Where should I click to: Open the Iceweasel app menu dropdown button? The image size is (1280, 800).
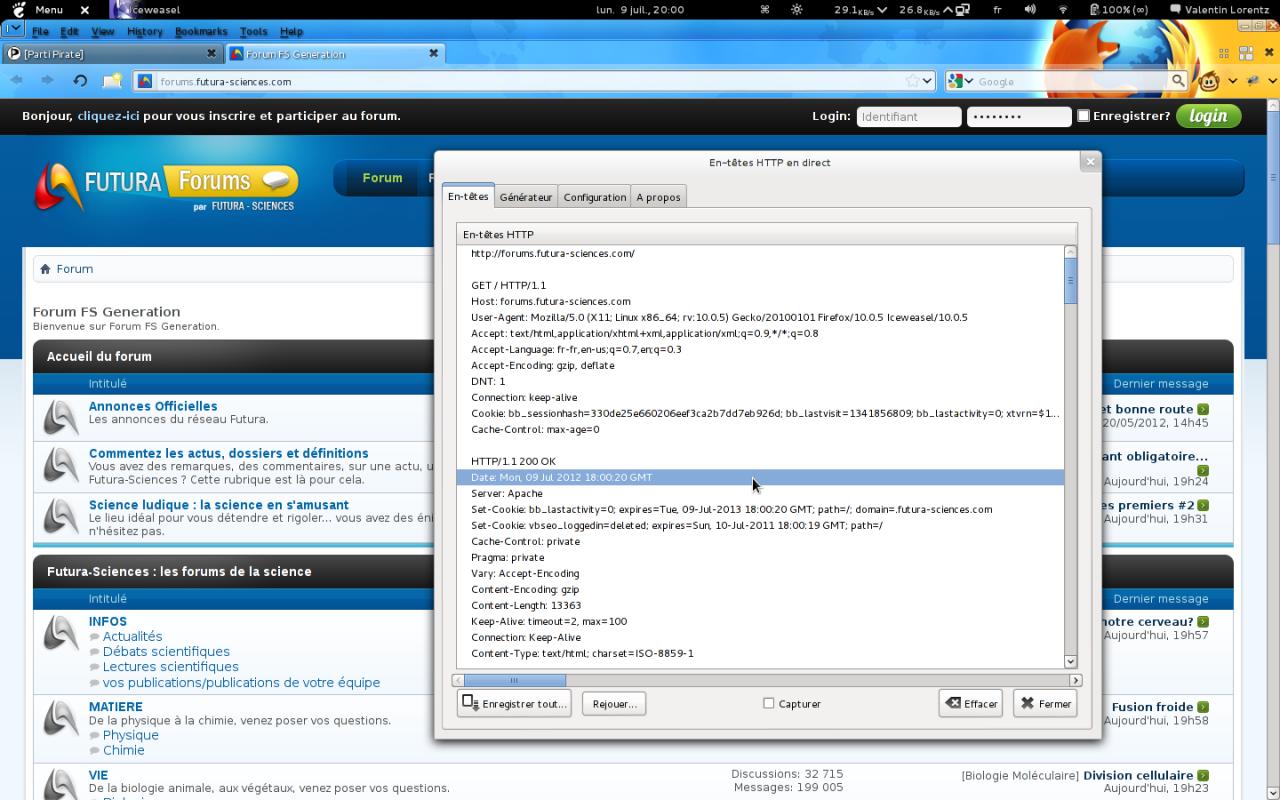(13, 29)
